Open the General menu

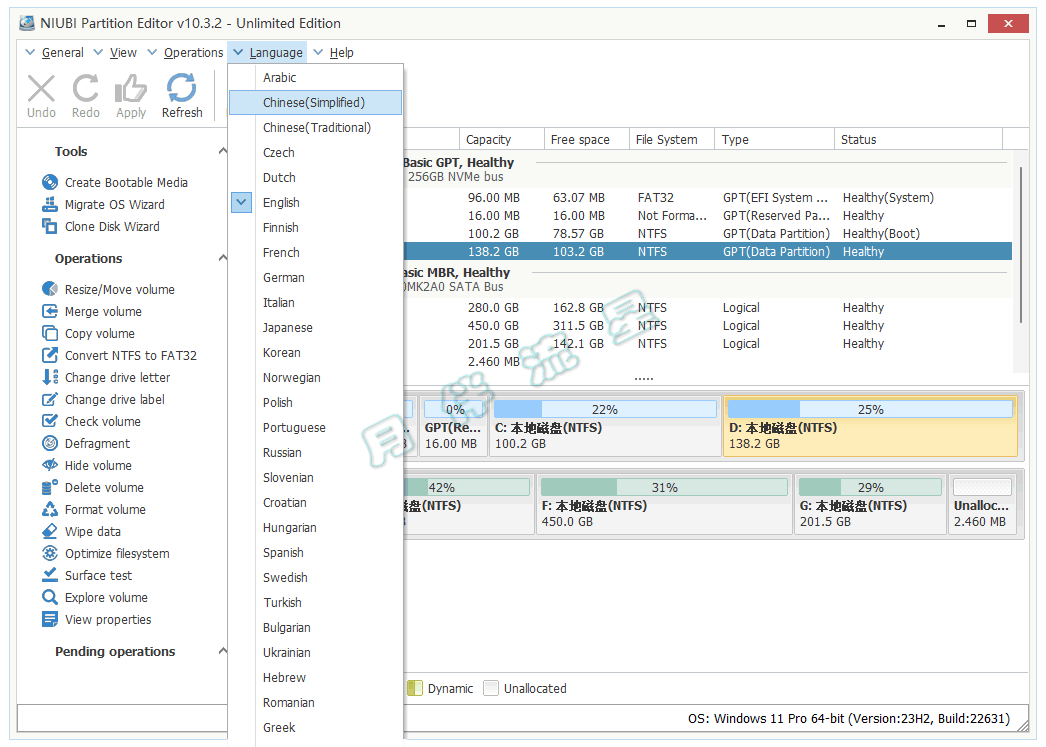pos(55,53)
